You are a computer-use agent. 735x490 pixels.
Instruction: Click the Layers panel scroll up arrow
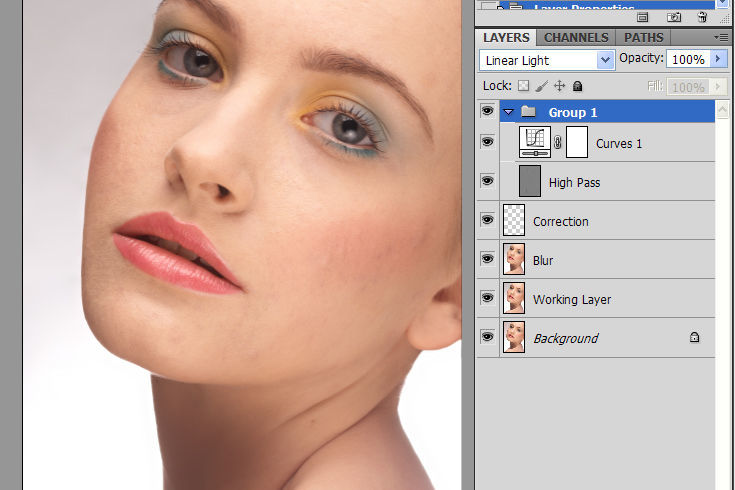tap(722, 110)
